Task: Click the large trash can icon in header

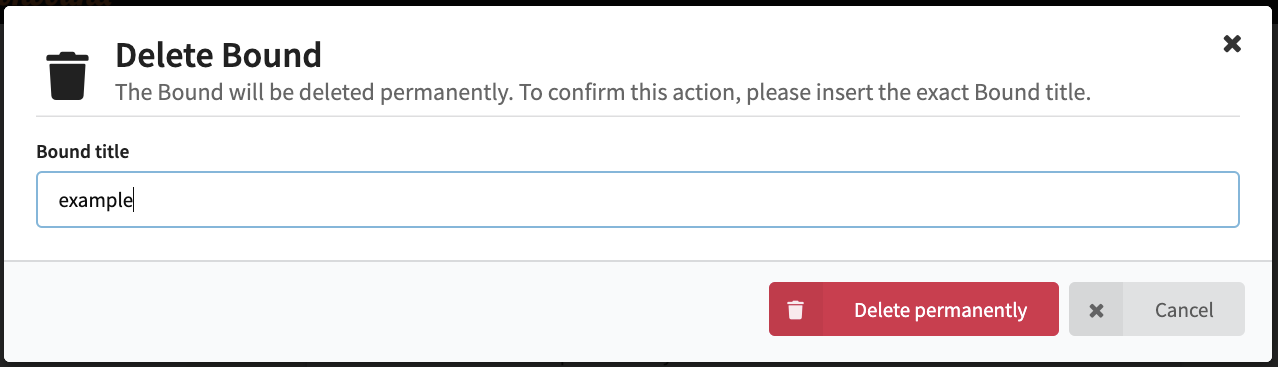Action: (x=68, y=76)
